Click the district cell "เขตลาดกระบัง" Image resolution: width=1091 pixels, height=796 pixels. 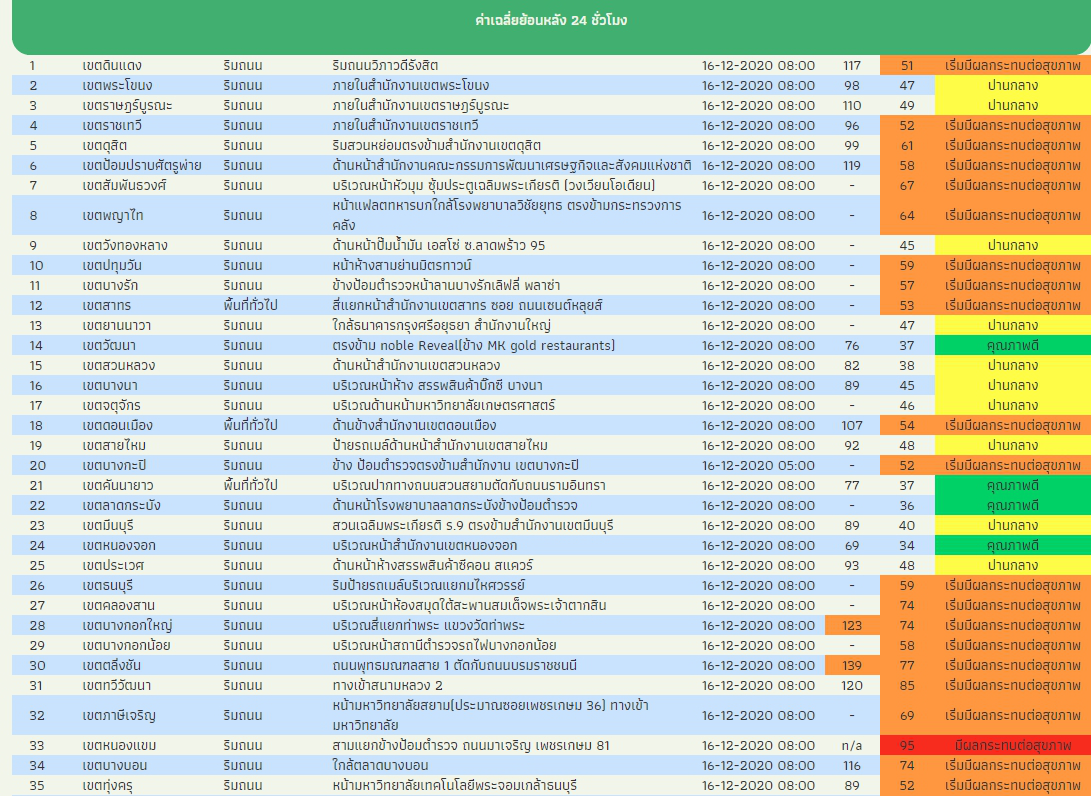121,506
